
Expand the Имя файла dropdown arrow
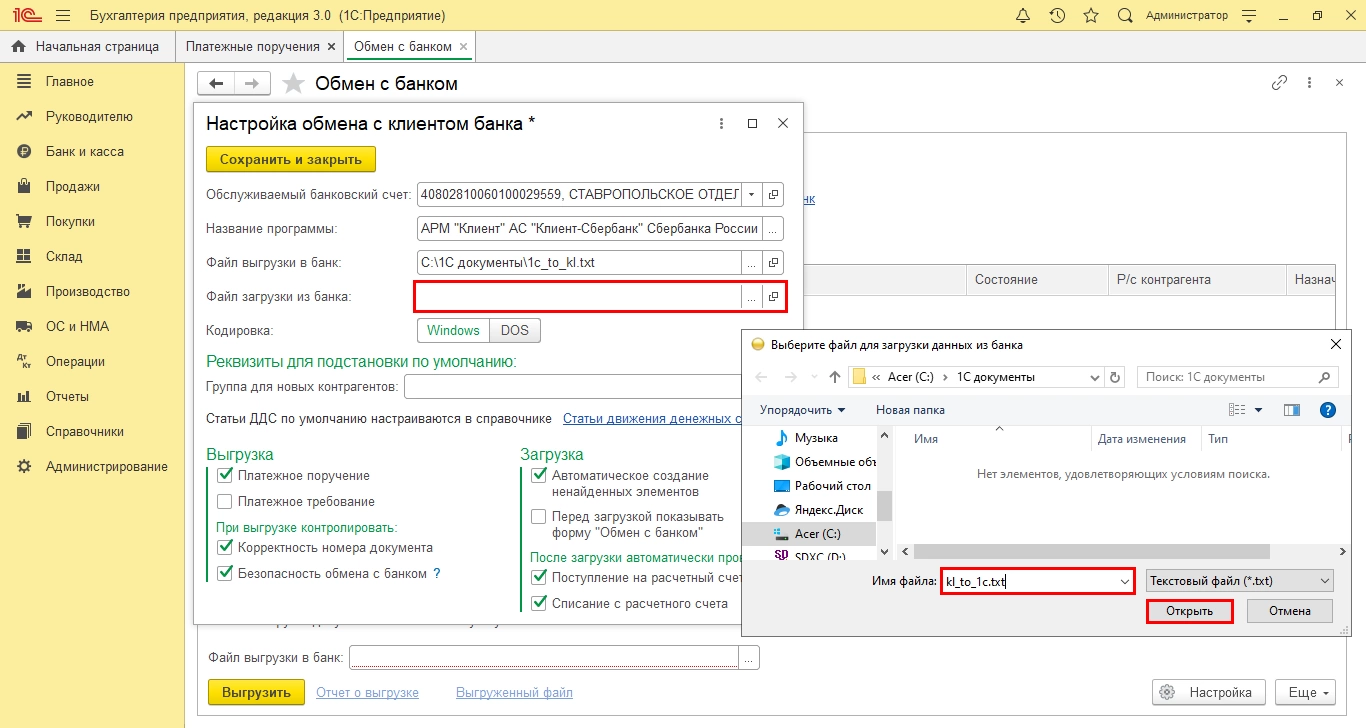pos(1124,580)
